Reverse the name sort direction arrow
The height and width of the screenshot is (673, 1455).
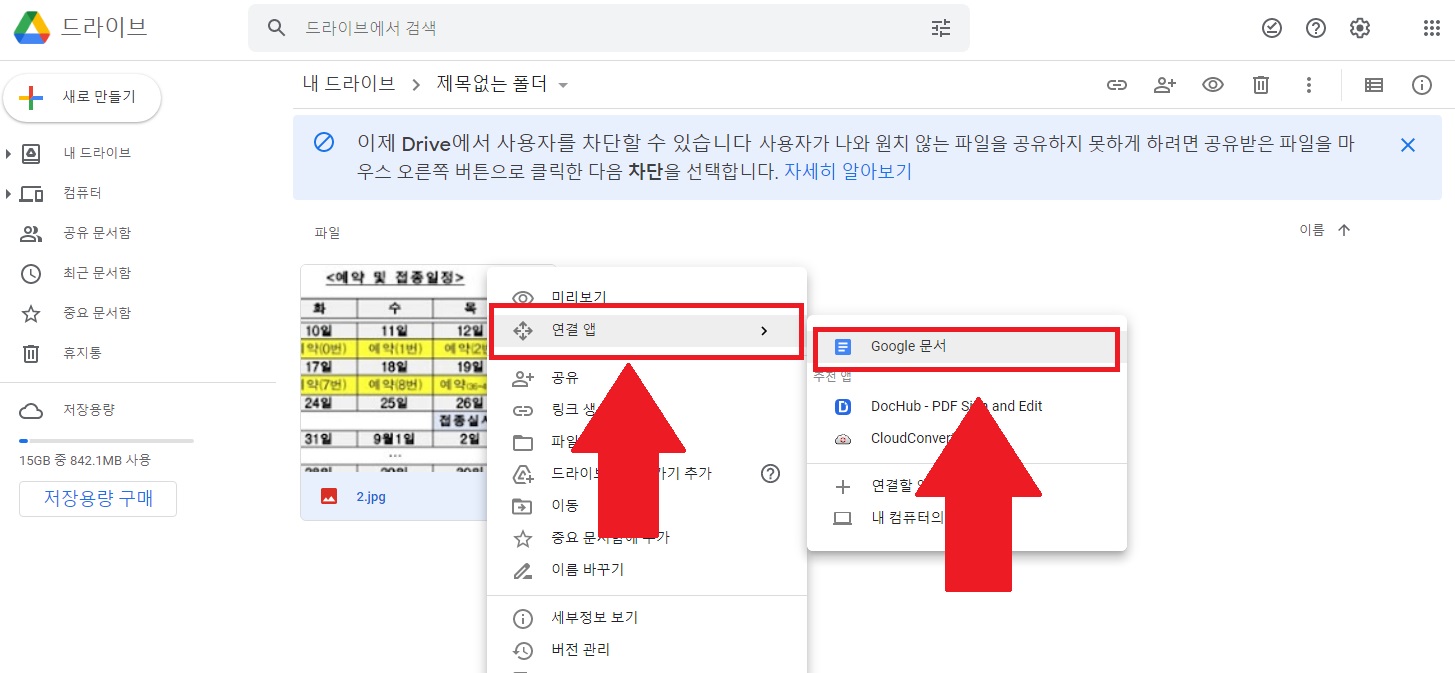[1344, 230]
